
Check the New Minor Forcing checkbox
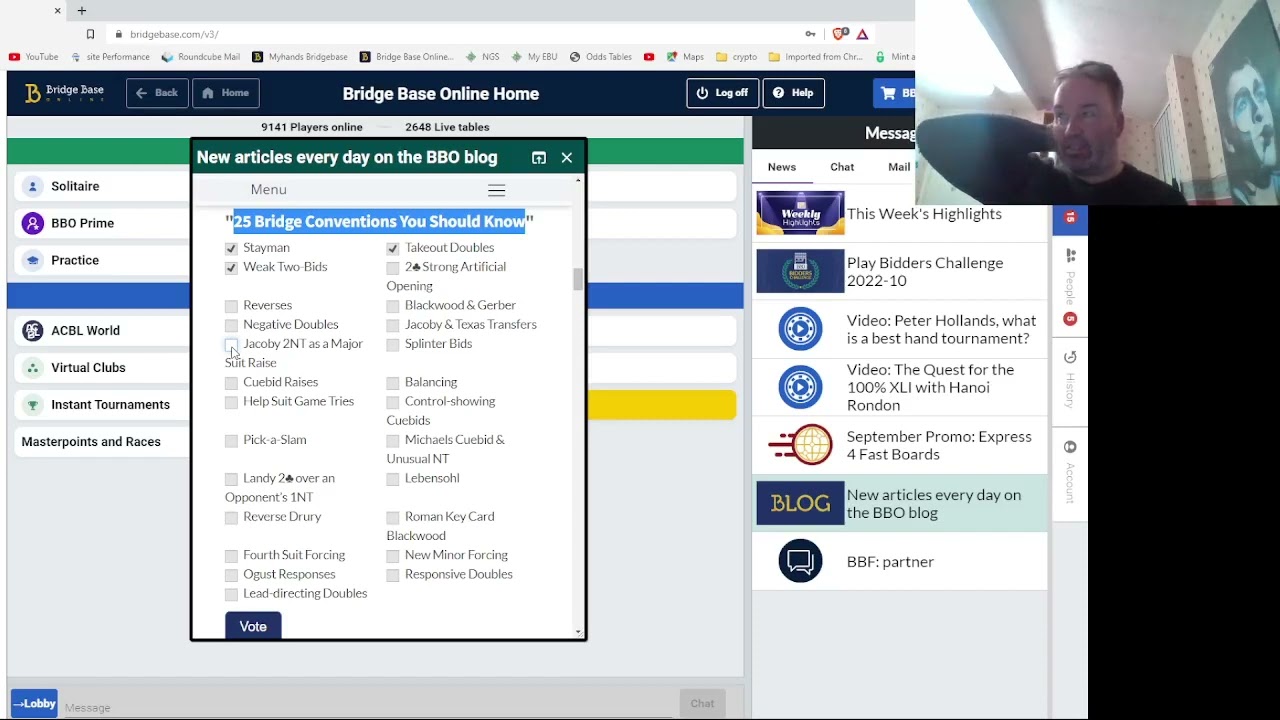(393, 556)
